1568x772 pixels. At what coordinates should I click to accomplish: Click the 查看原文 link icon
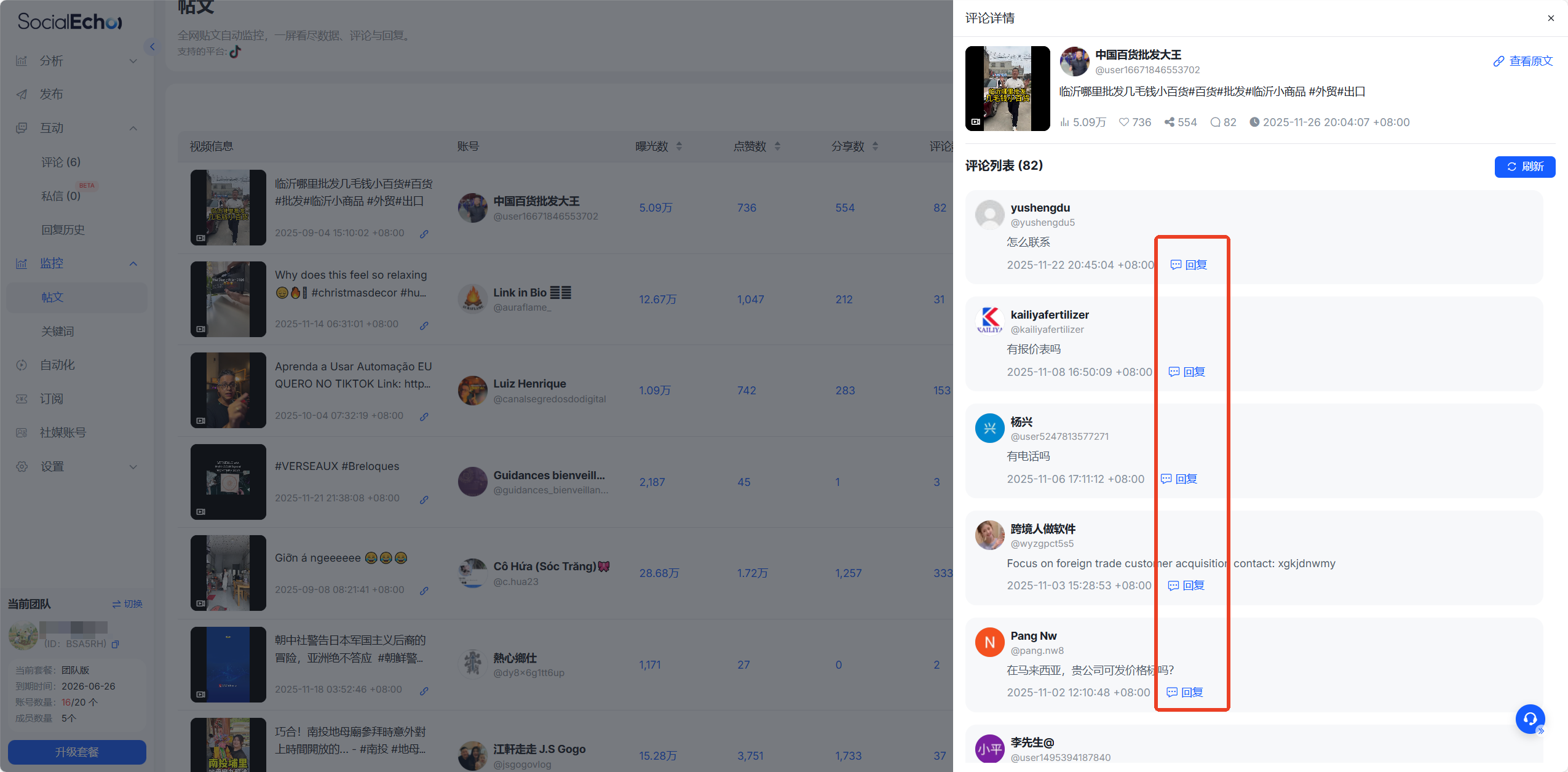coord(1499,62)
